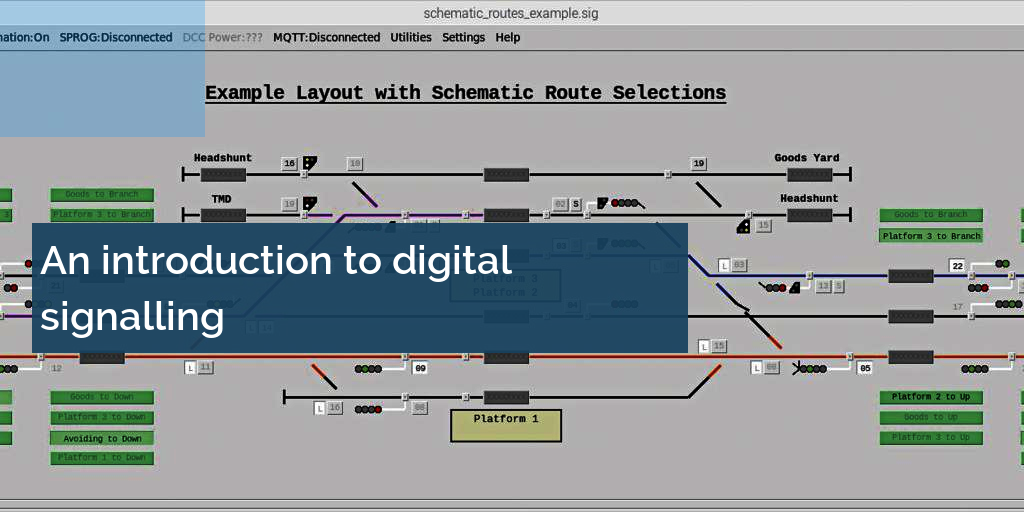Screen dimensions: 1024x512
Task: Open the Settings menu
Action: coord(463,37)
